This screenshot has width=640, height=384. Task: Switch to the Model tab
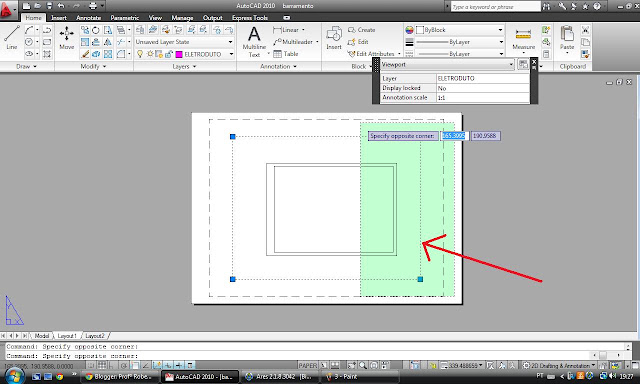tap(42, 336)
